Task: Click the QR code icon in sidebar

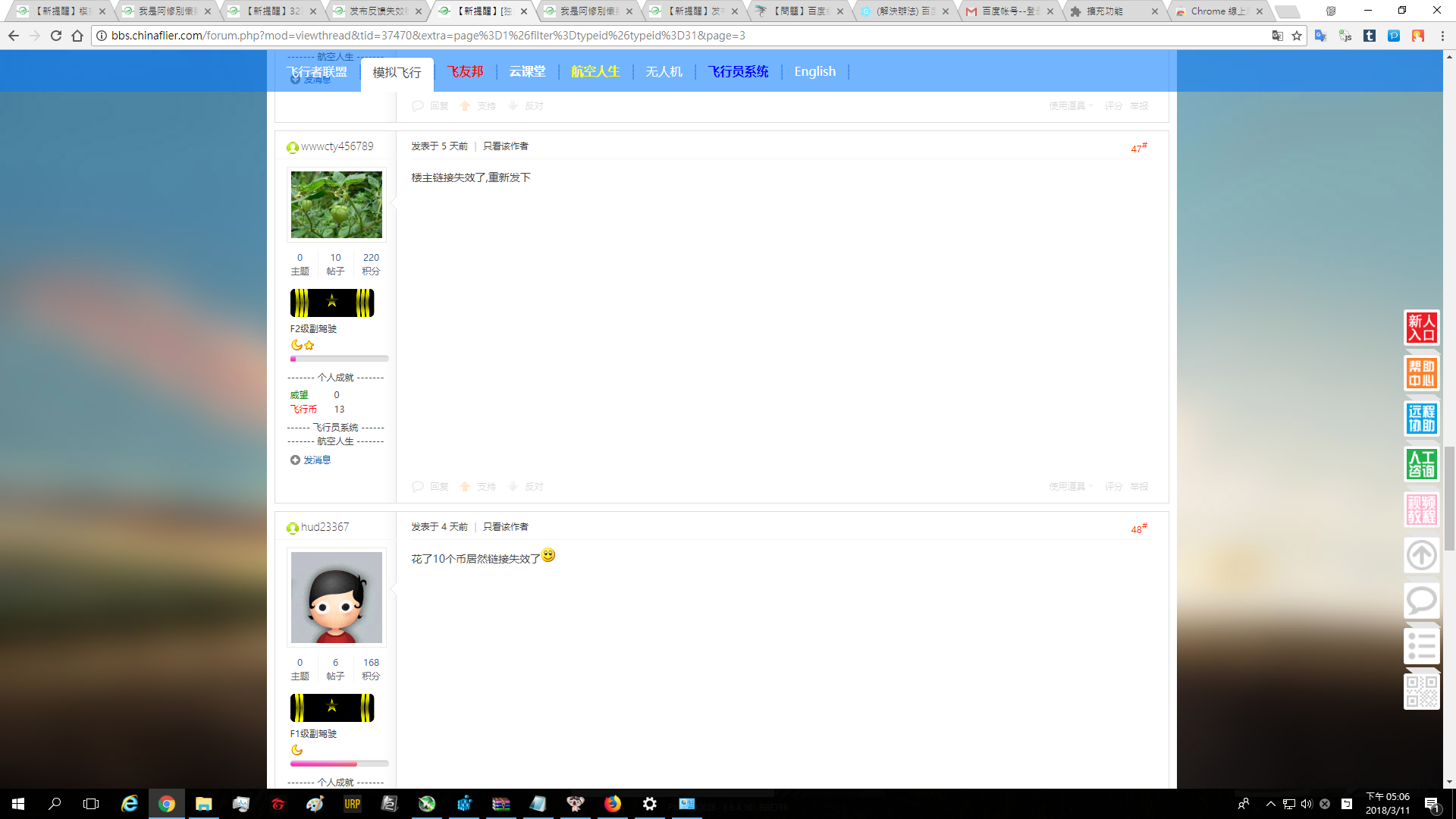Action: coord(1422,692)
